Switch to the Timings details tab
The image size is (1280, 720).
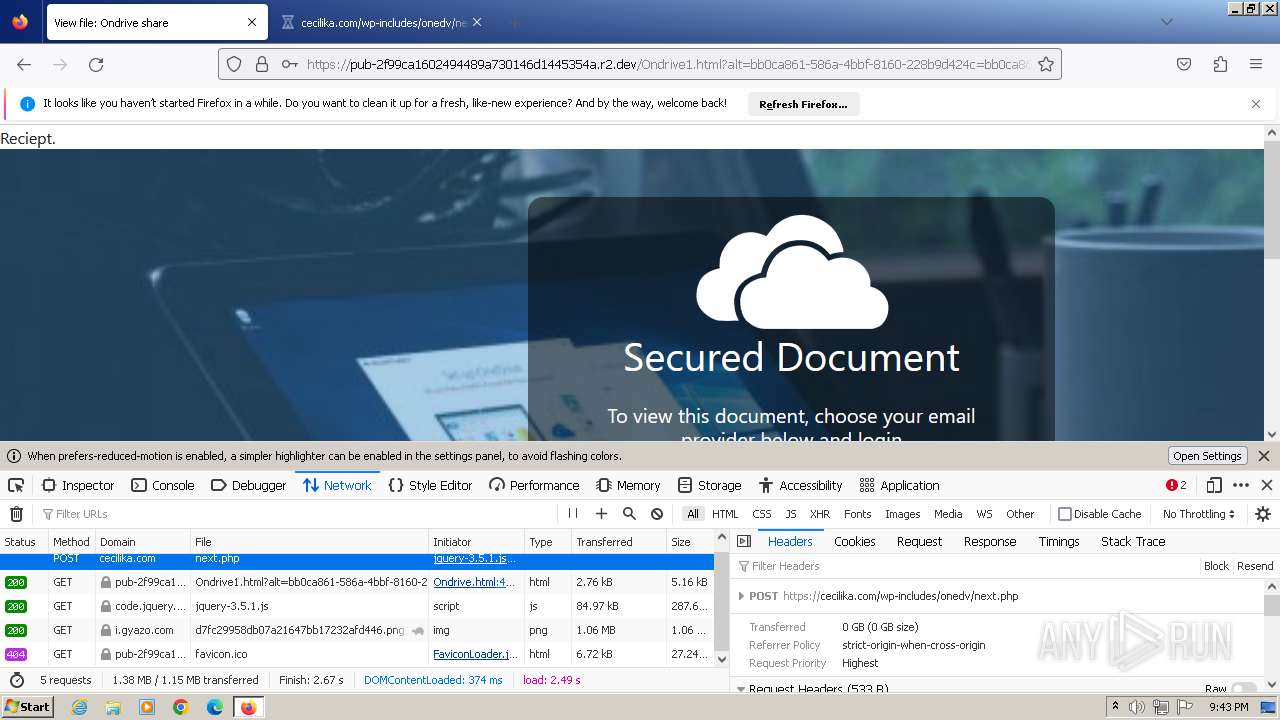click(x=1059, y=541)
